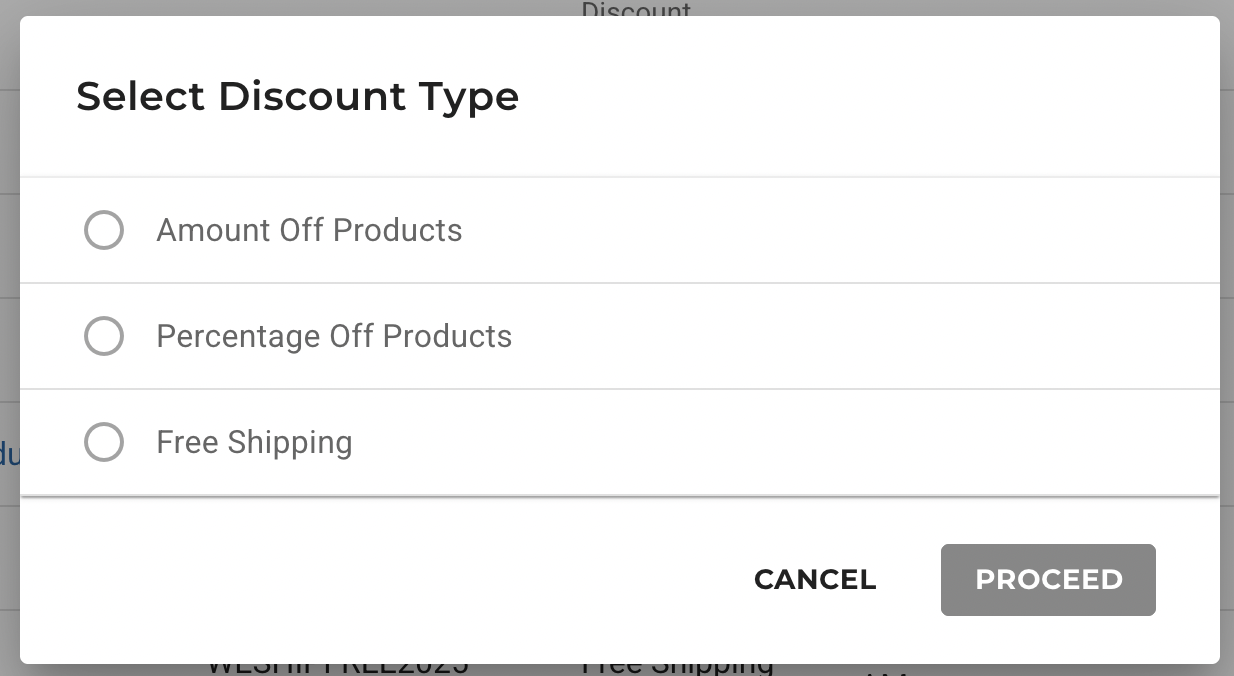Click the Discount column header behind dialog
This screenshot has height=676, width=1234.
(636, 10)
